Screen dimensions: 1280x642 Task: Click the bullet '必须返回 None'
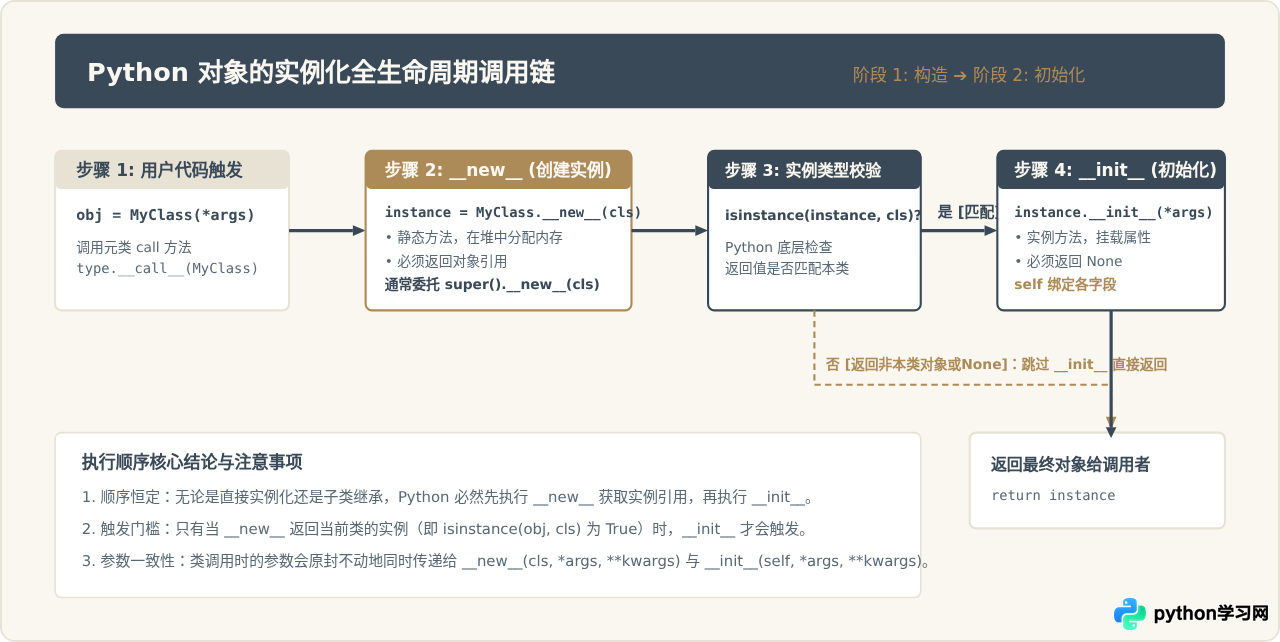click(x=1068, y=261)
